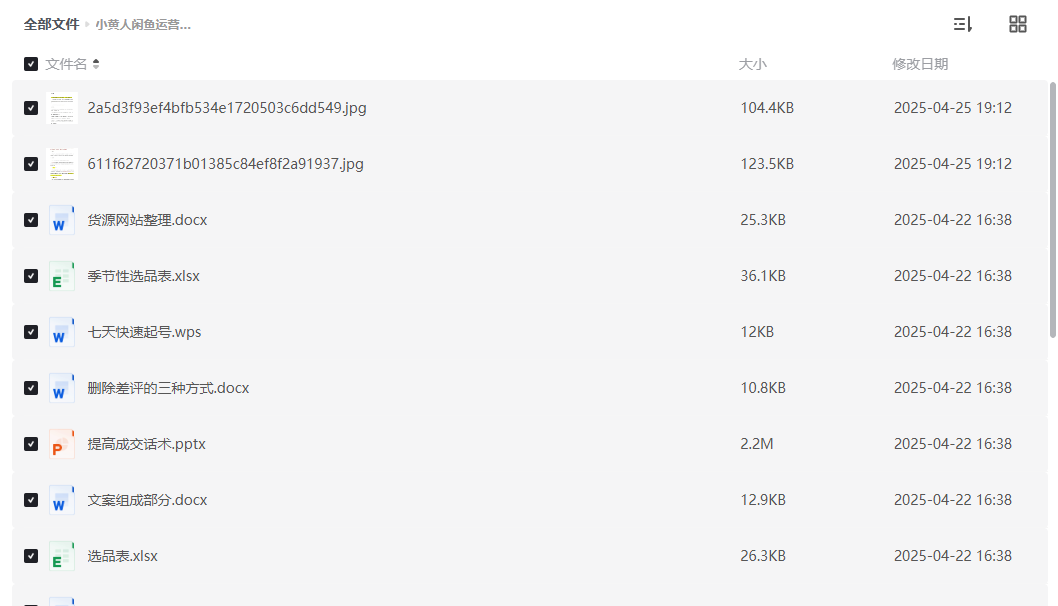
Task: Uncheck the checkbox for 删除差评的三种方式.docx
Action: (x=31, y=388)
